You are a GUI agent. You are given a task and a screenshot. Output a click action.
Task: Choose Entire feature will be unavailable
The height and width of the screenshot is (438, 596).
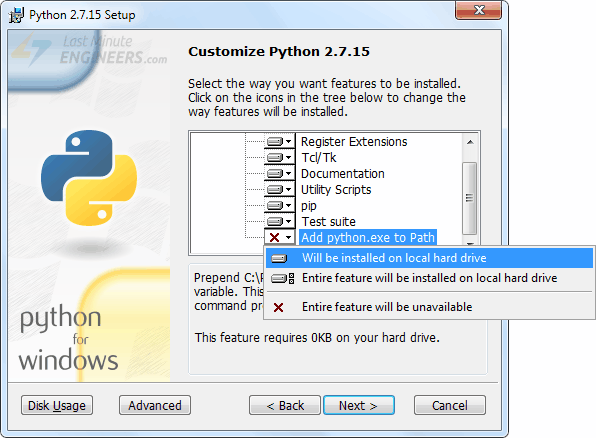pyautogui.click(x=429, y=307)
